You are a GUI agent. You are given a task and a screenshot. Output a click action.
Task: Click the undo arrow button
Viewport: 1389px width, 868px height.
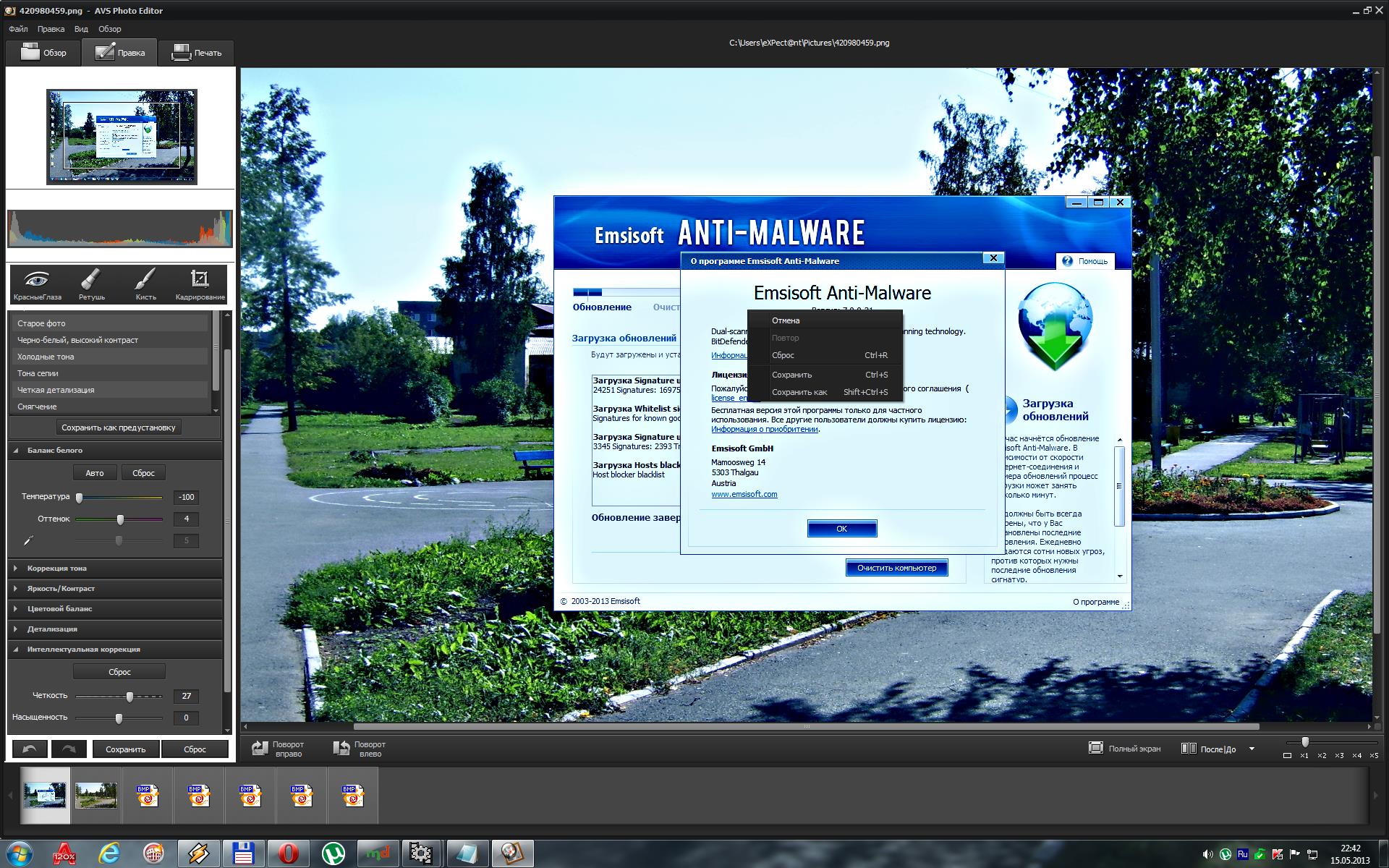[x=30, y=749]
